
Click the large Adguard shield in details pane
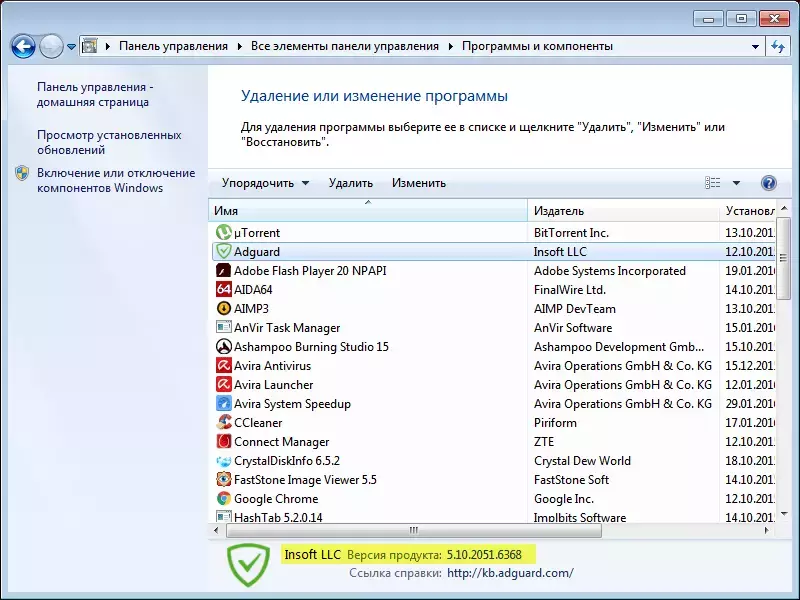point(248,565)
